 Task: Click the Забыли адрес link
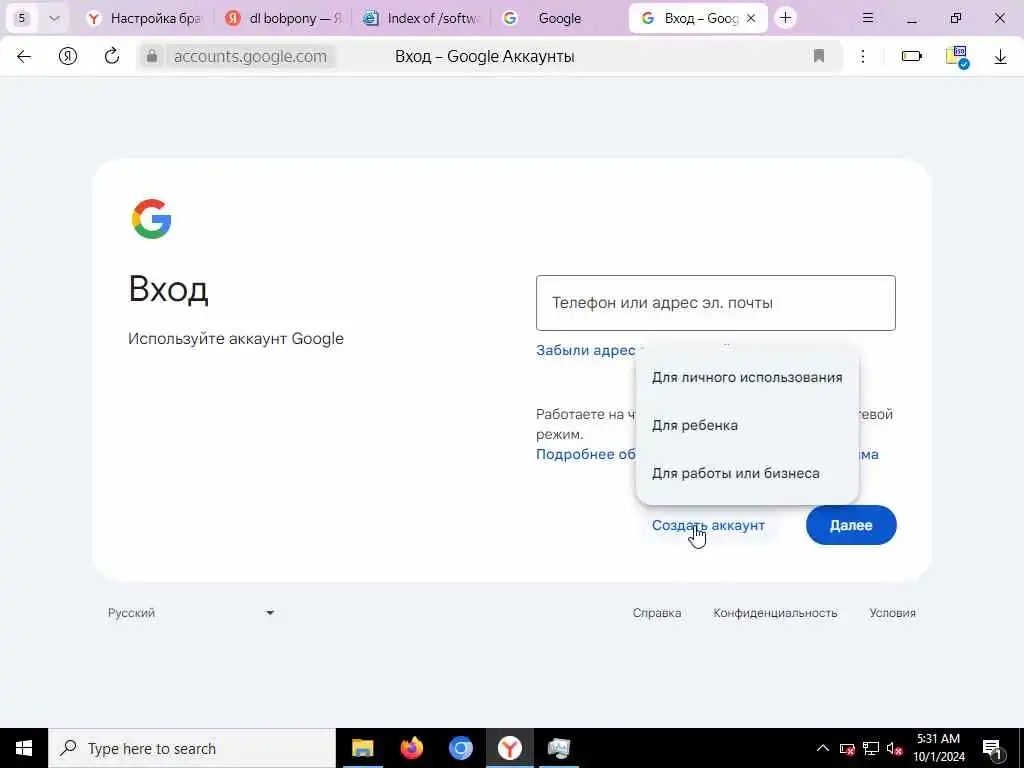(585, 350)
